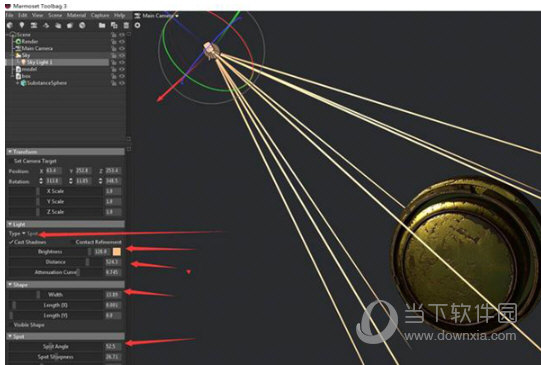Toggle visibility eye of Scene row
Image resolution: width=541 pixels, height=365 pixels.
pos(122,34)
